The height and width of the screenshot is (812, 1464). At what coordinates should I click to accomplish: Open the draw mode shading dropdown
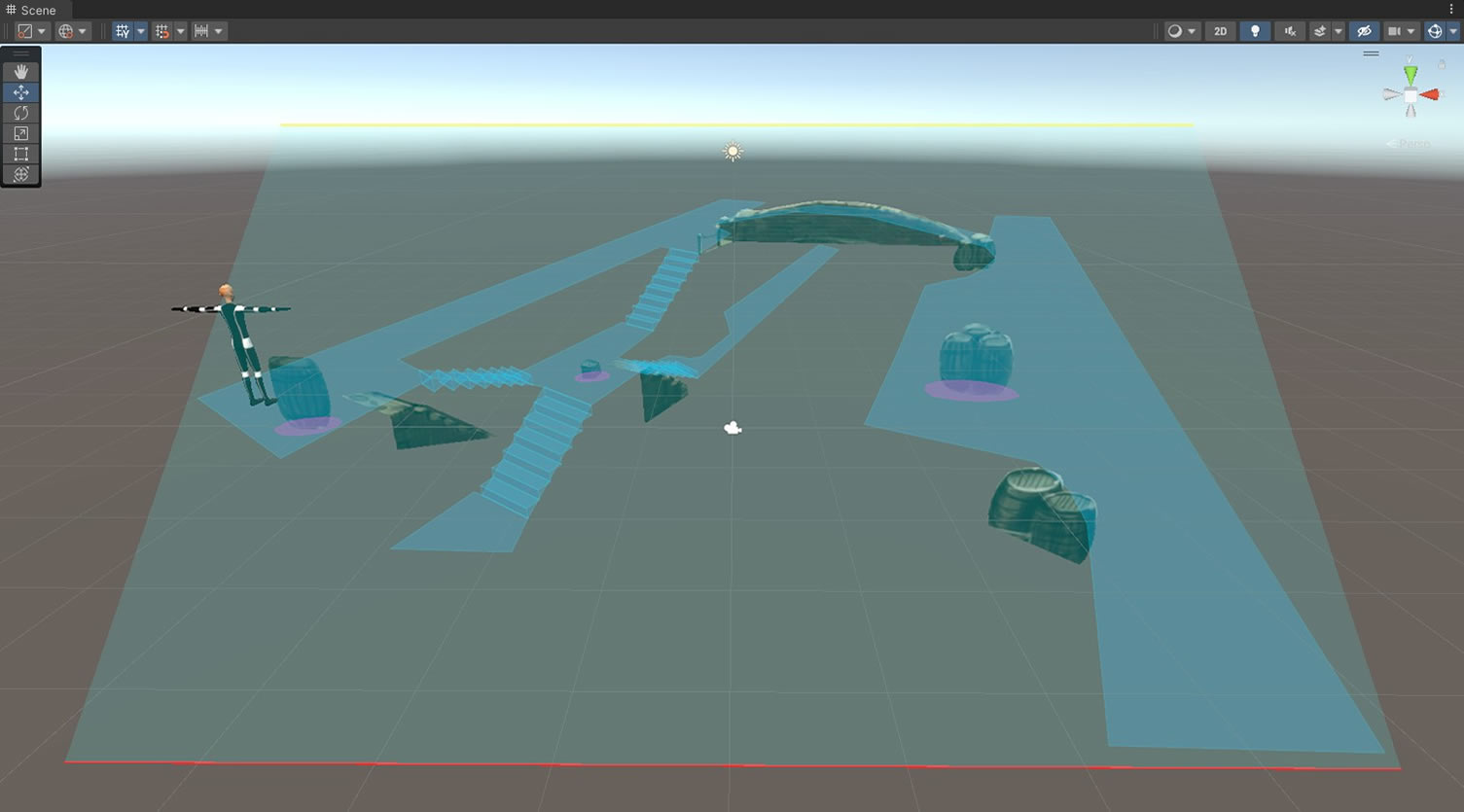(x=1181, y=31)
